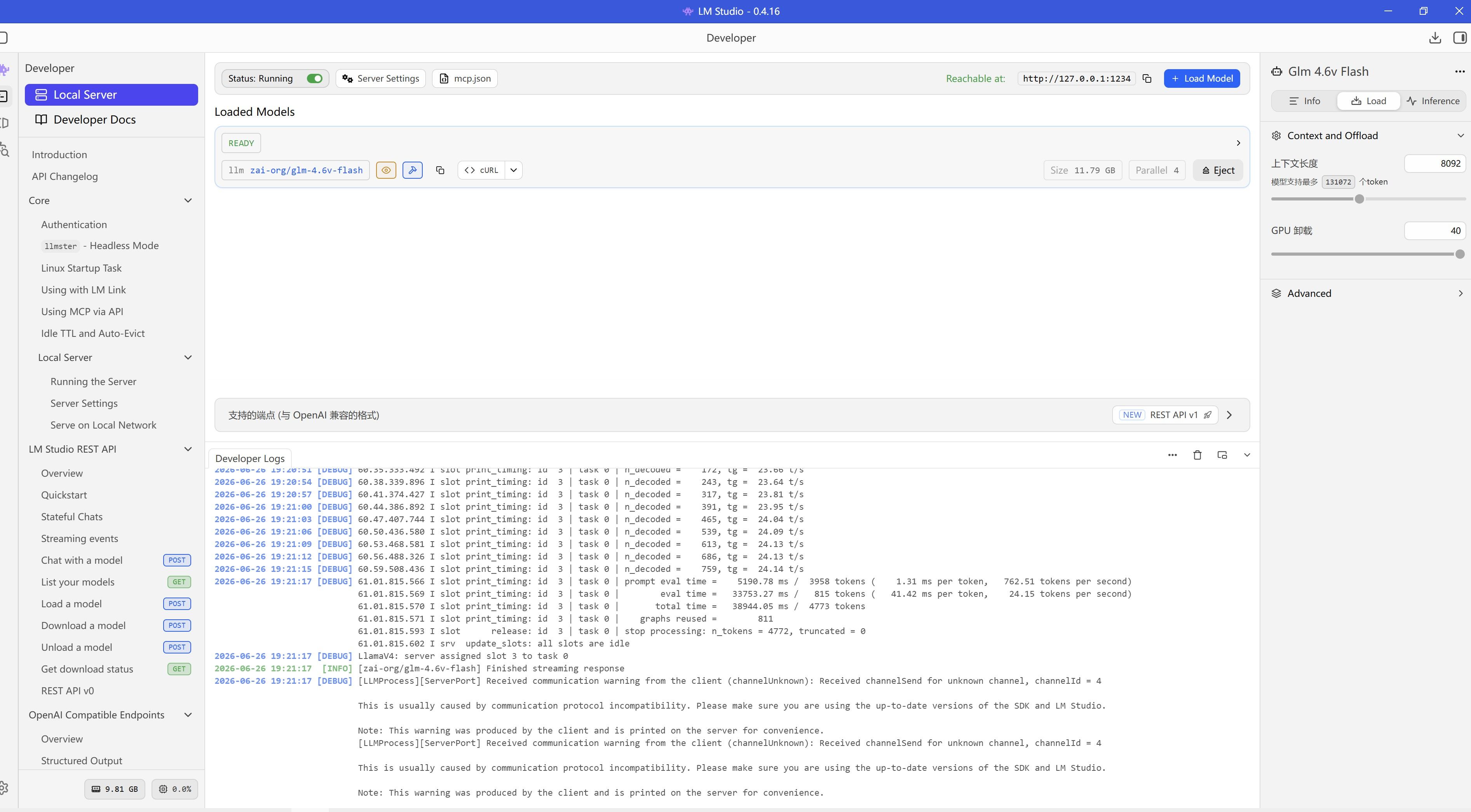Screen dimensions: 1471x812
Task: Open the downloads icon in the top bar
Action: tap(1434, 38)
